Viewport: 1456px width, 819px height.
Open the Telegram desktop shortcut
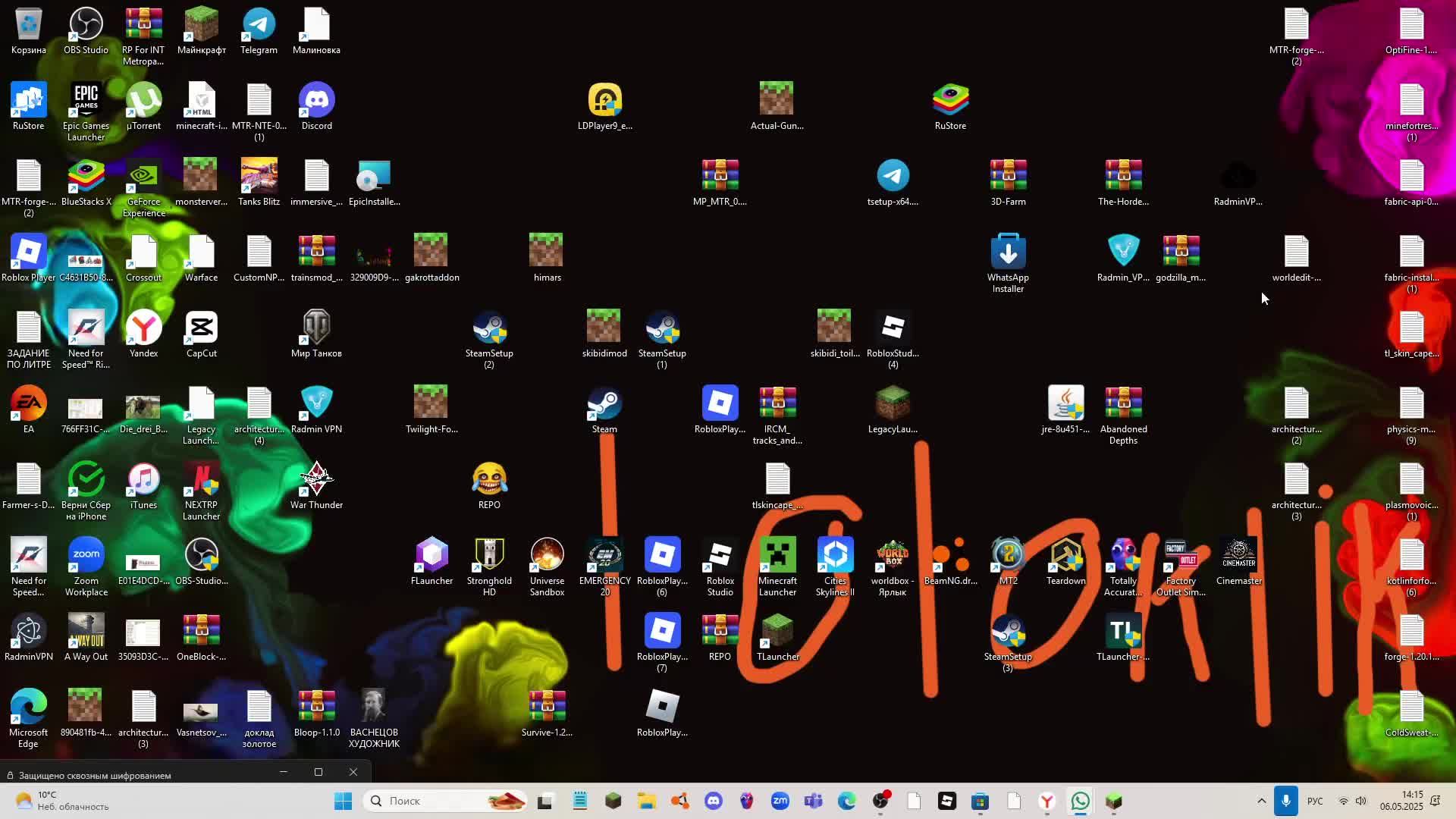pyautogui.click(x=259, y=26)
